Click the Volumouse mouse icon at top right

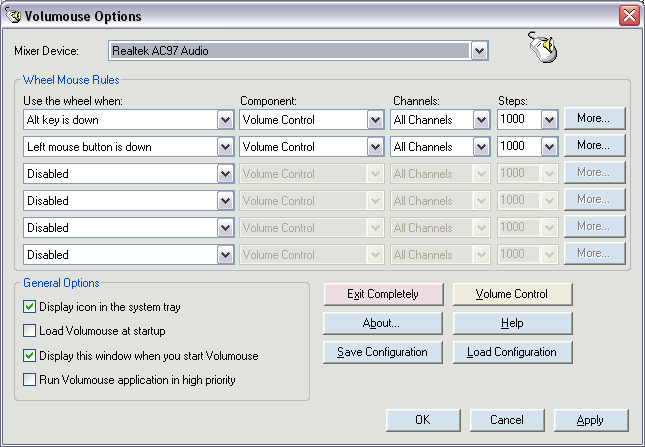(x=541, y=46)
